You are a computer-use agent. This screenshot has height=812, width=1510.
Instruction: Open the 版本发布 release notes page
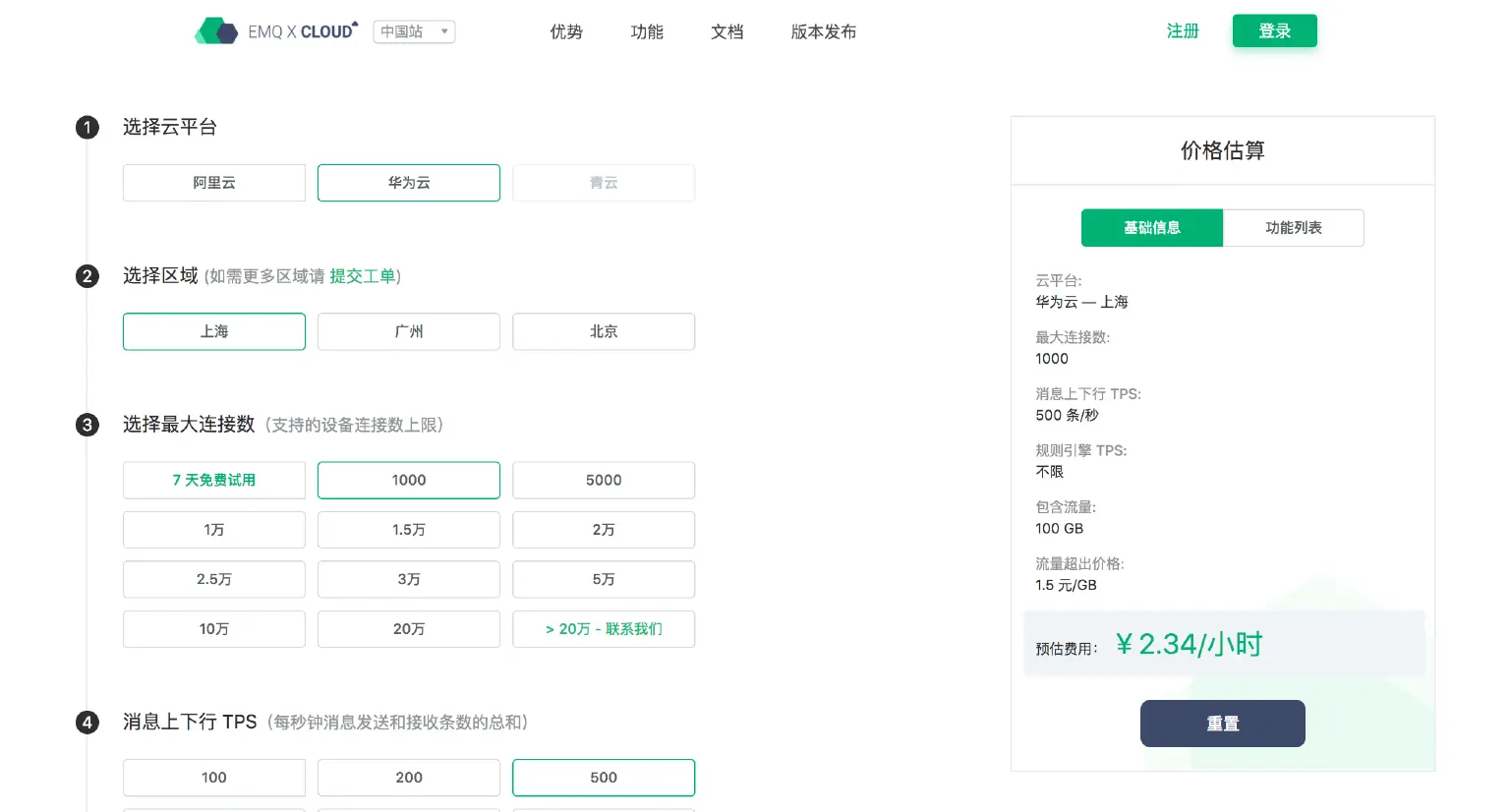tap(822, 30)
